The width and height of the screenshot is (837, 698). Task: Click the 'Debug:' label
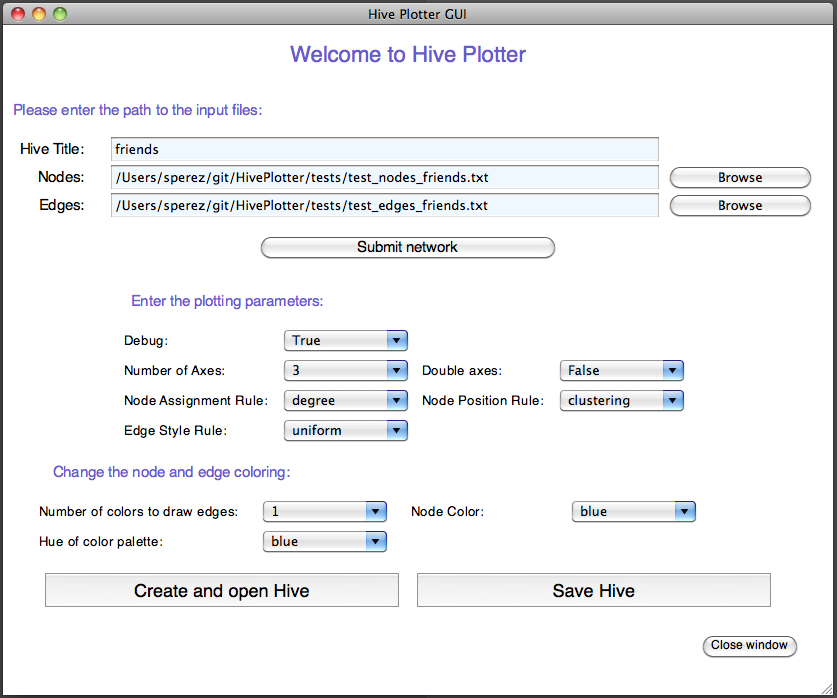tap(146, 340)
